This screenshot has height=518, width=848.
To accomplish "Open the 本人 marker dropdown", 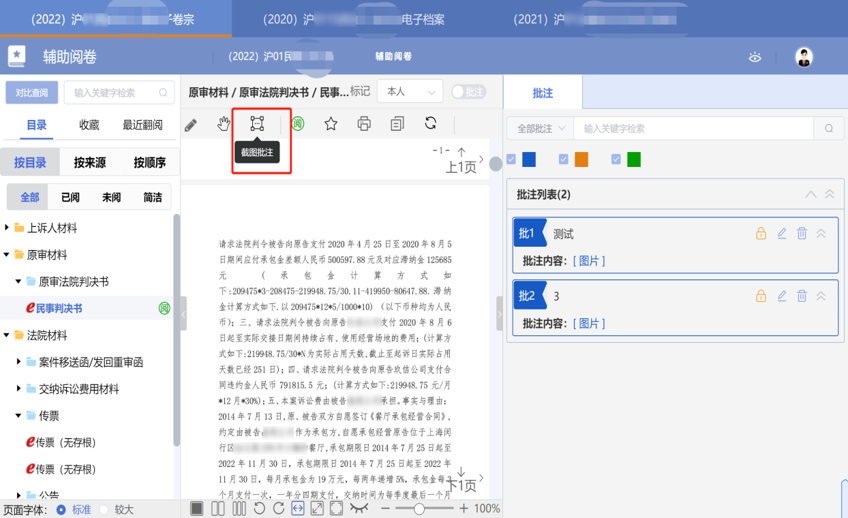I will 410,92.
